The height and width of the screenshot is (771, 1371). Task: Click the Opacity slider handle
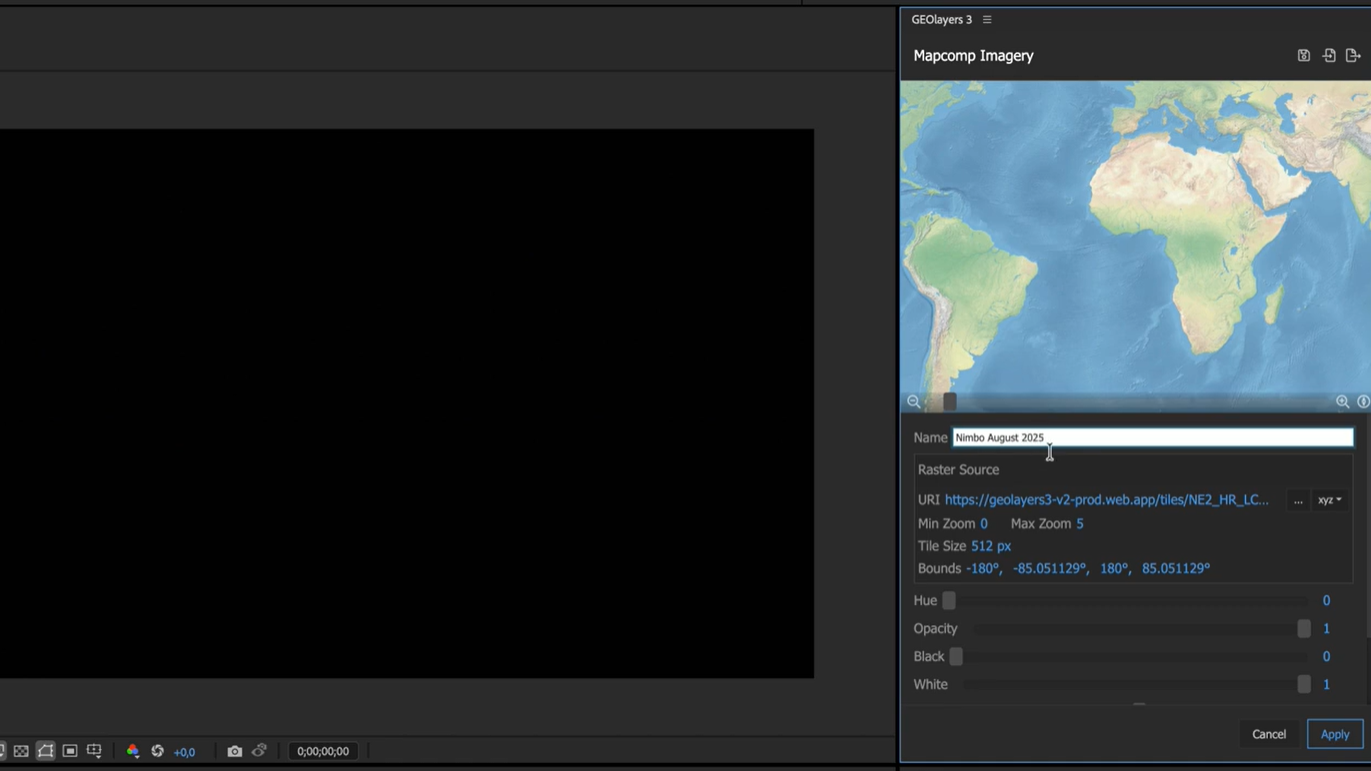[x=1303, y=629]
